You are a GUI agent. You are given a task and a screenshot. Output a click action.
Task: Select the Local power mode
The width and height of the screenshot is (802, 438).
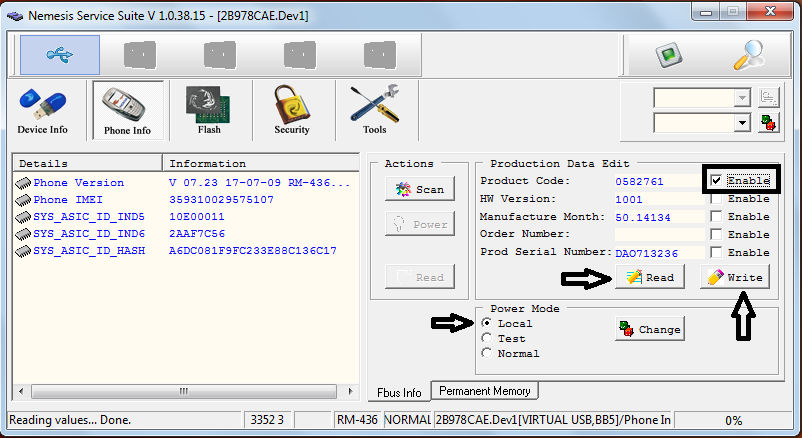pos(487,323)
